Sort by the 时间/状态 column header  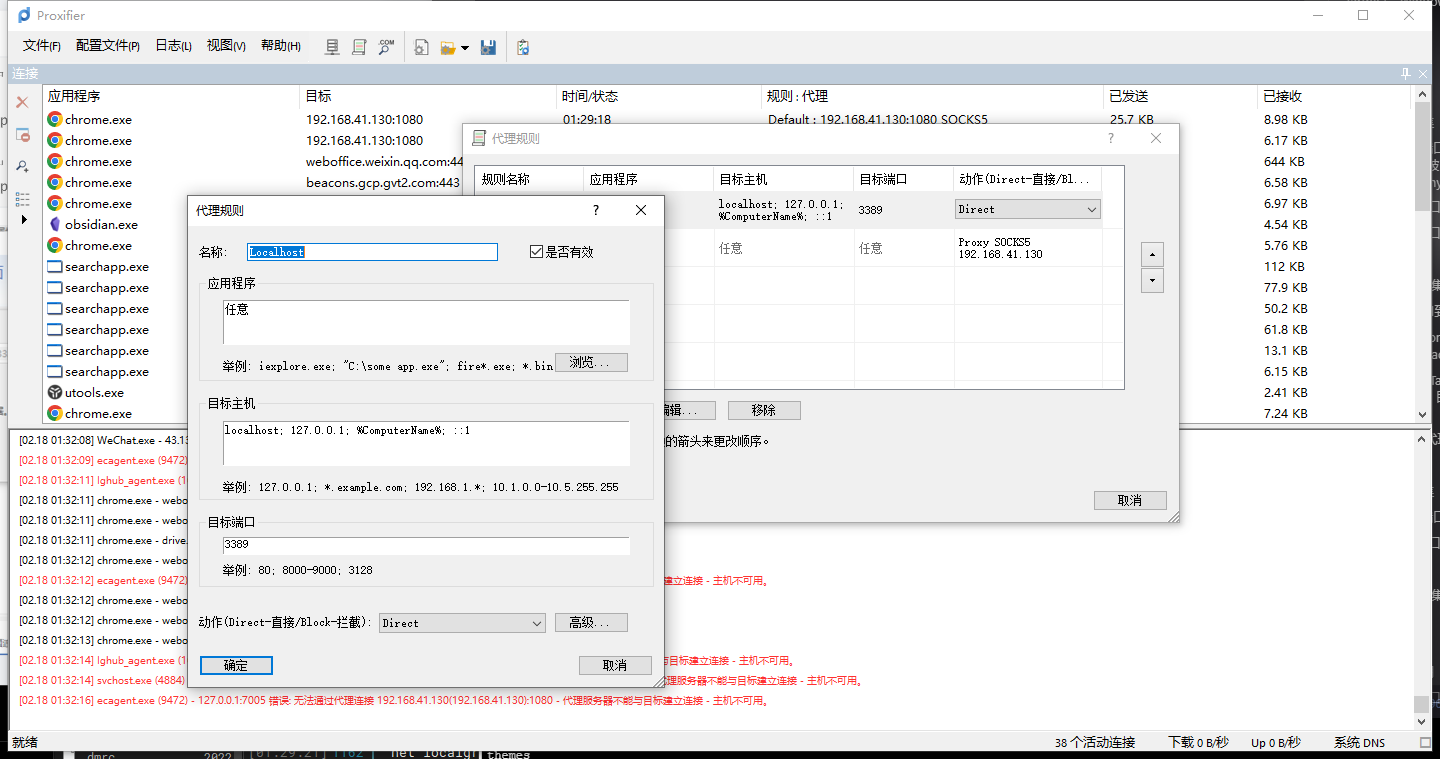point(659,96)
